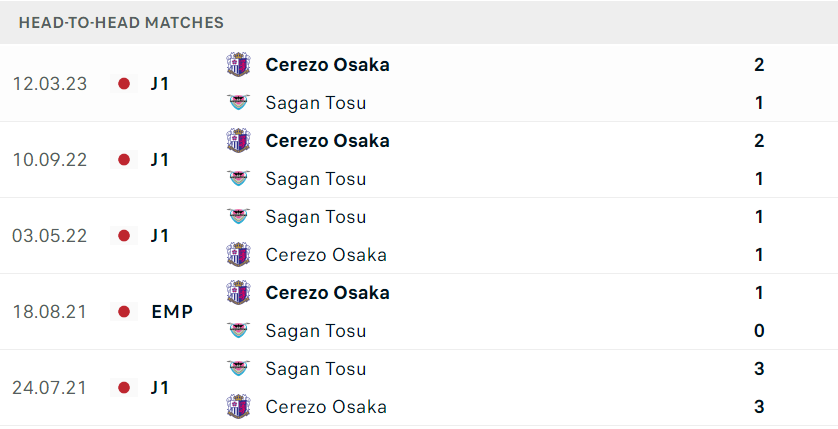Click Japan flag icon next to EMP
The width and height of the screenshot is (838, 429).
tap(124, 311)
